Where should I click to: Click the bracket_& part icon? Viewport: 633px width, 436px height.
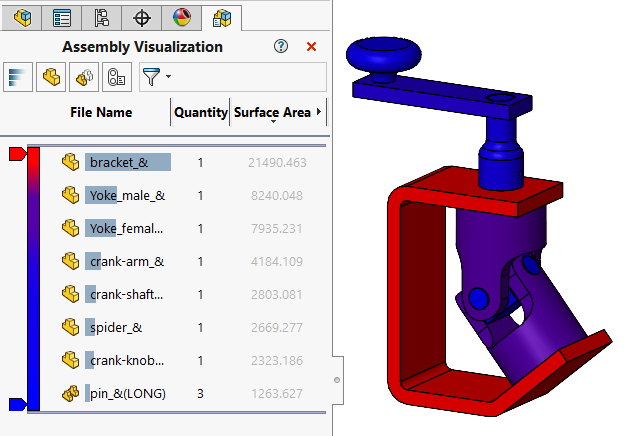click(x=71, y=162)
